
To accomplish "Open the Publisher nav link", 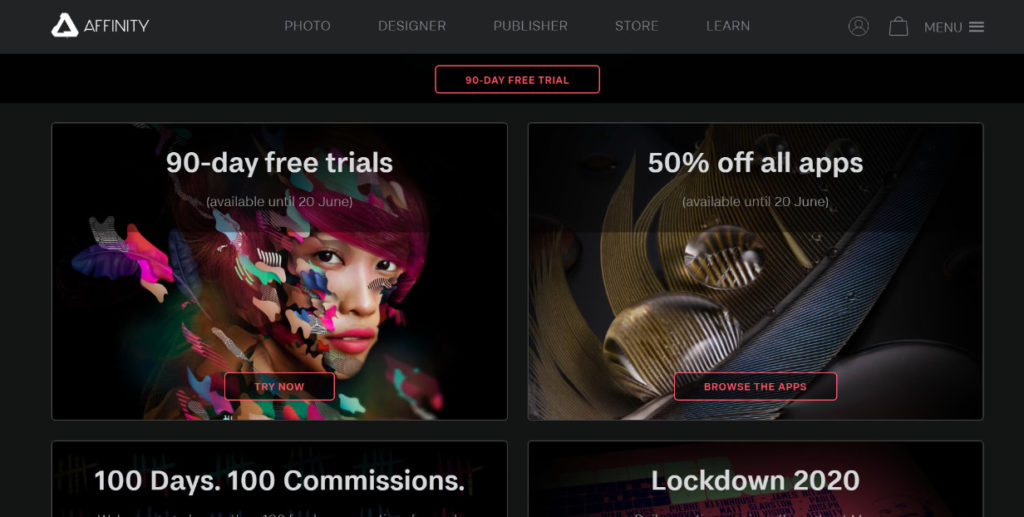I will 530,26.
